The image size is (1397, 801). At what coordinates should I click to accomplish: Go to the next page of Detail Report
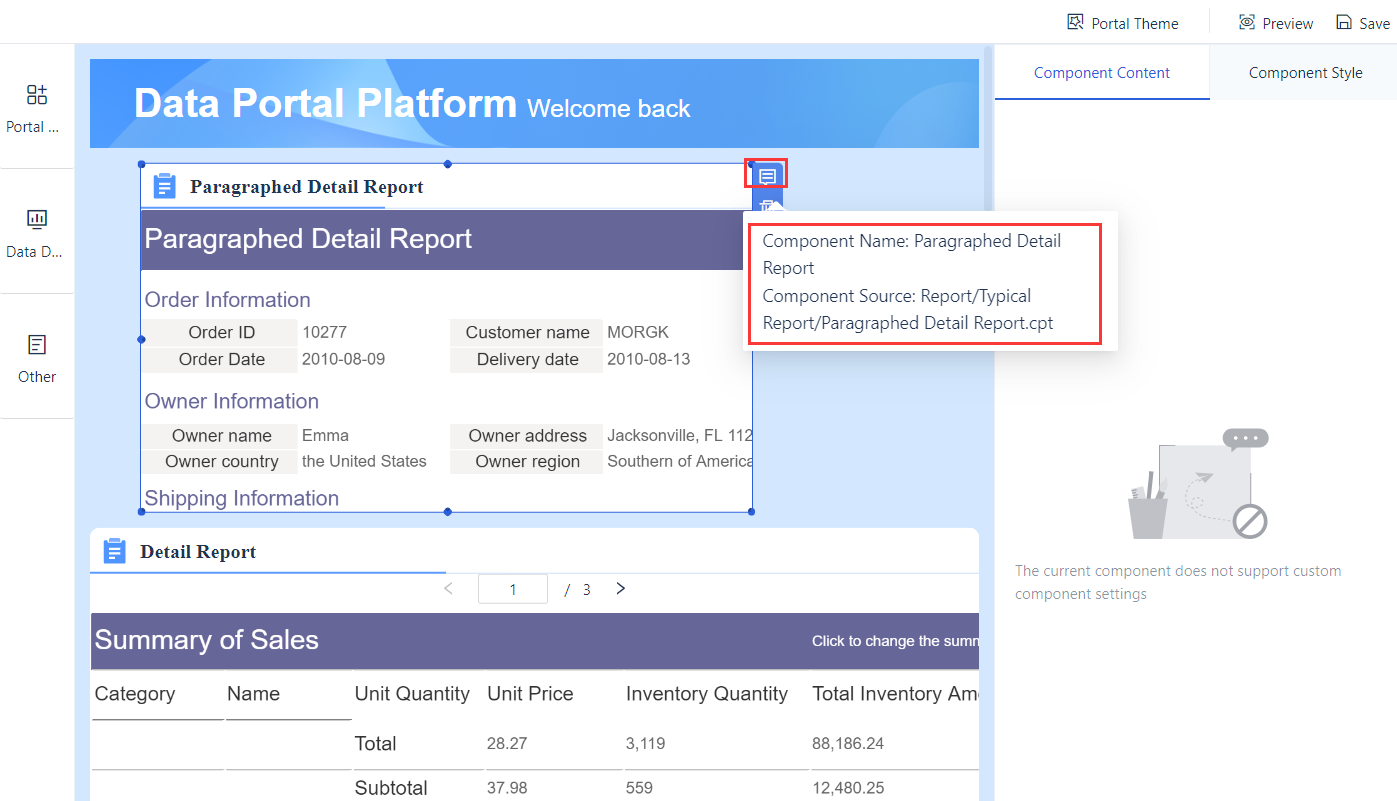click(620, 589)
